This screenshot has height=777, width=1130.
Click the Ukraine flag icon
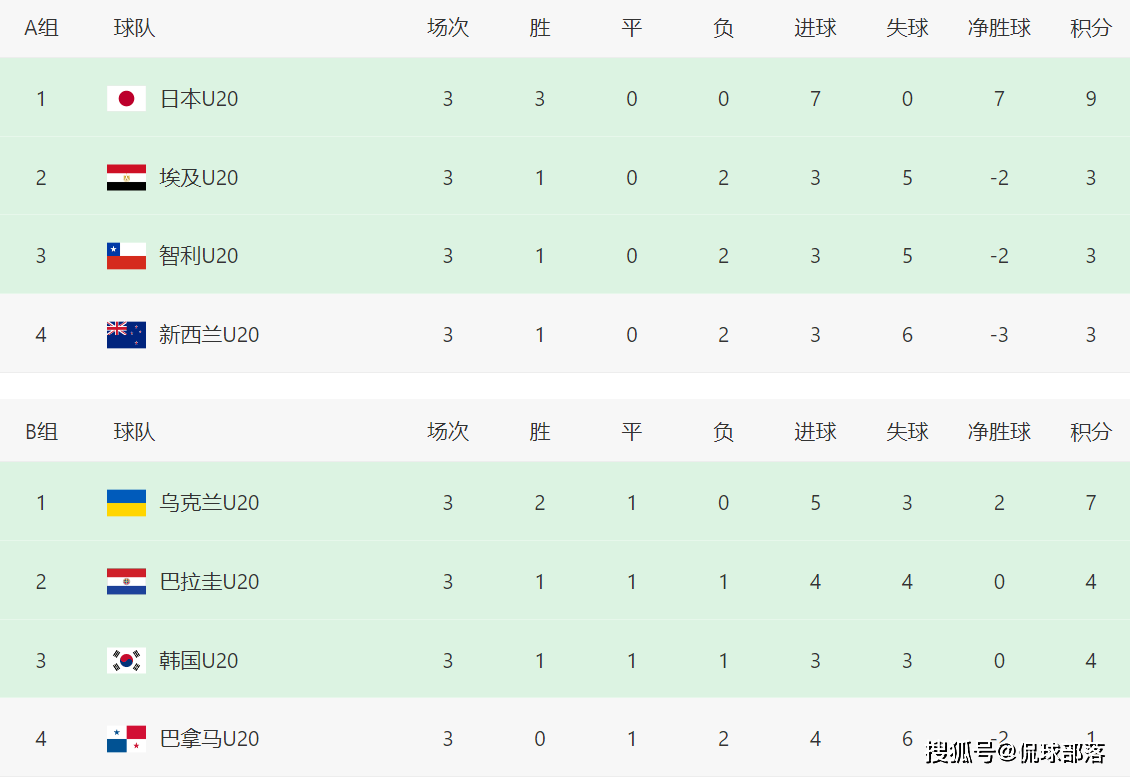click(126, 502)
